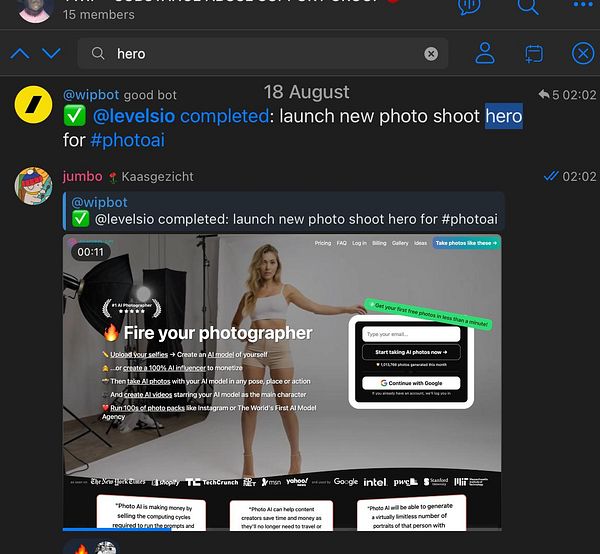The width and height of the screenshot is (600, 554).
Task: Click the yahoo! logo in the press strip
Action: 297,482
